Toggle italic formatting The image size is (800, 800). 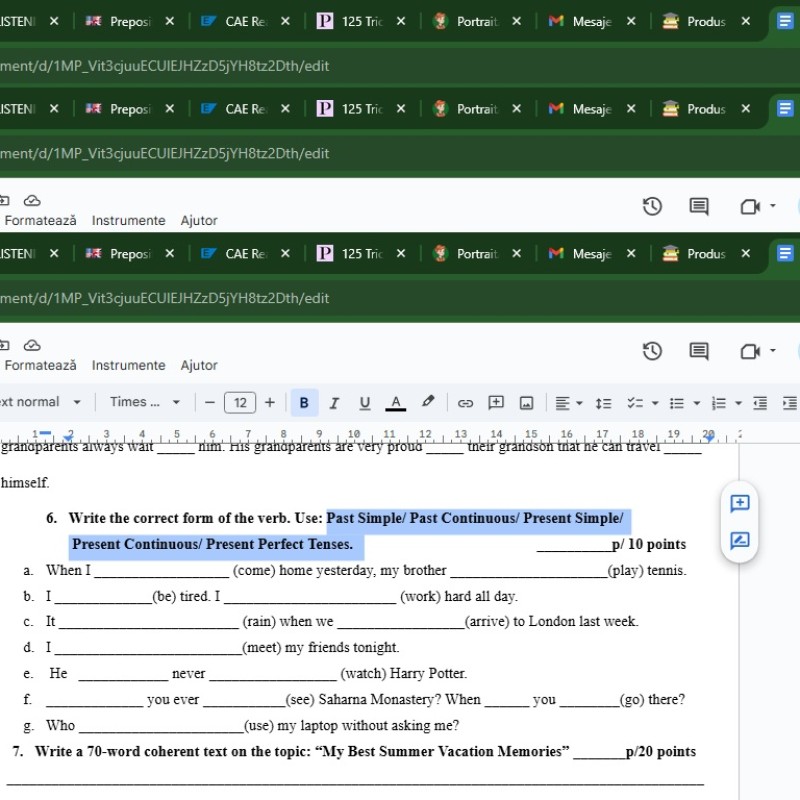tap(334, 402)
